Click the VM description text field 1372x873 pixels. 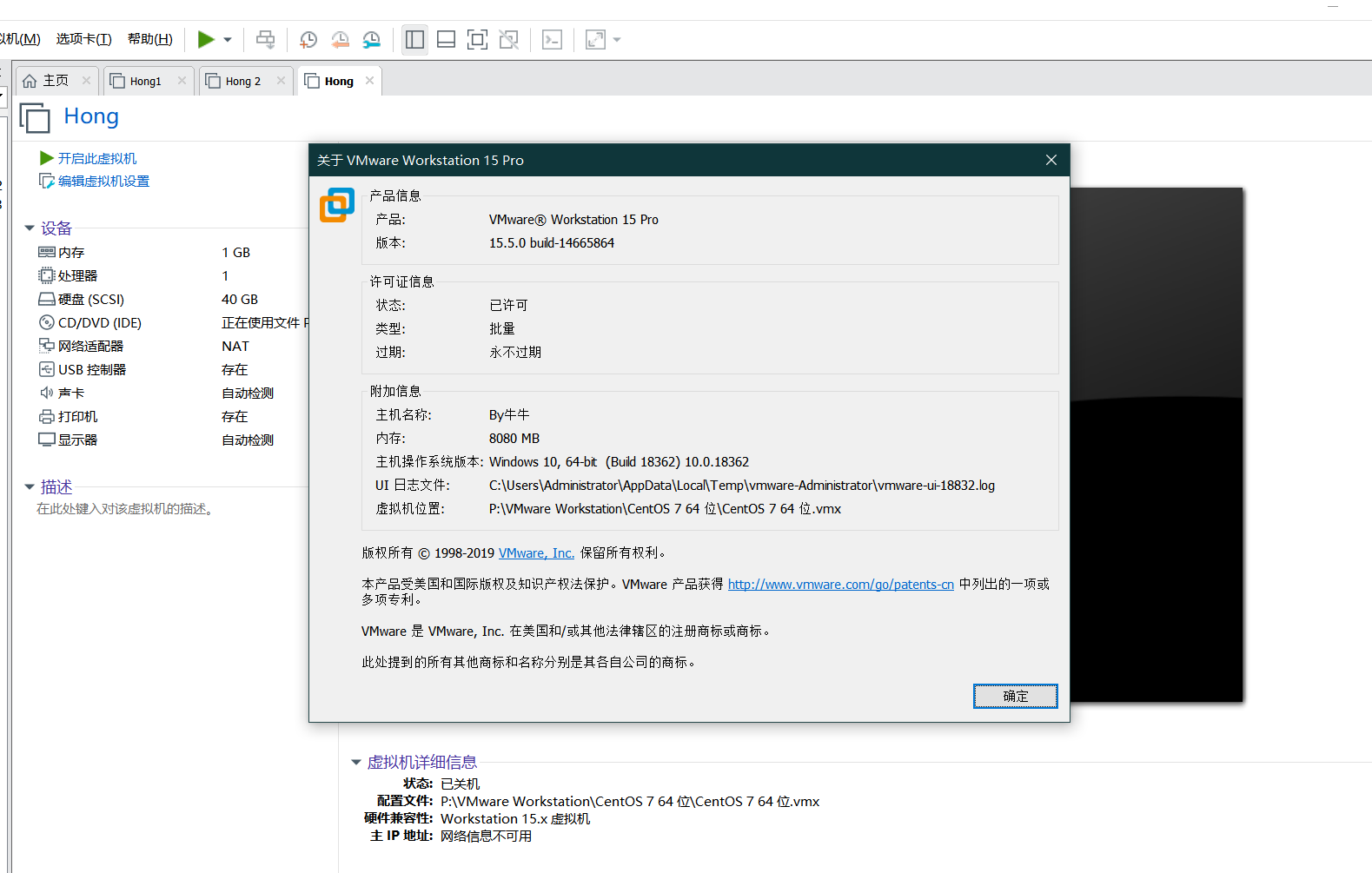coord(127,509)
